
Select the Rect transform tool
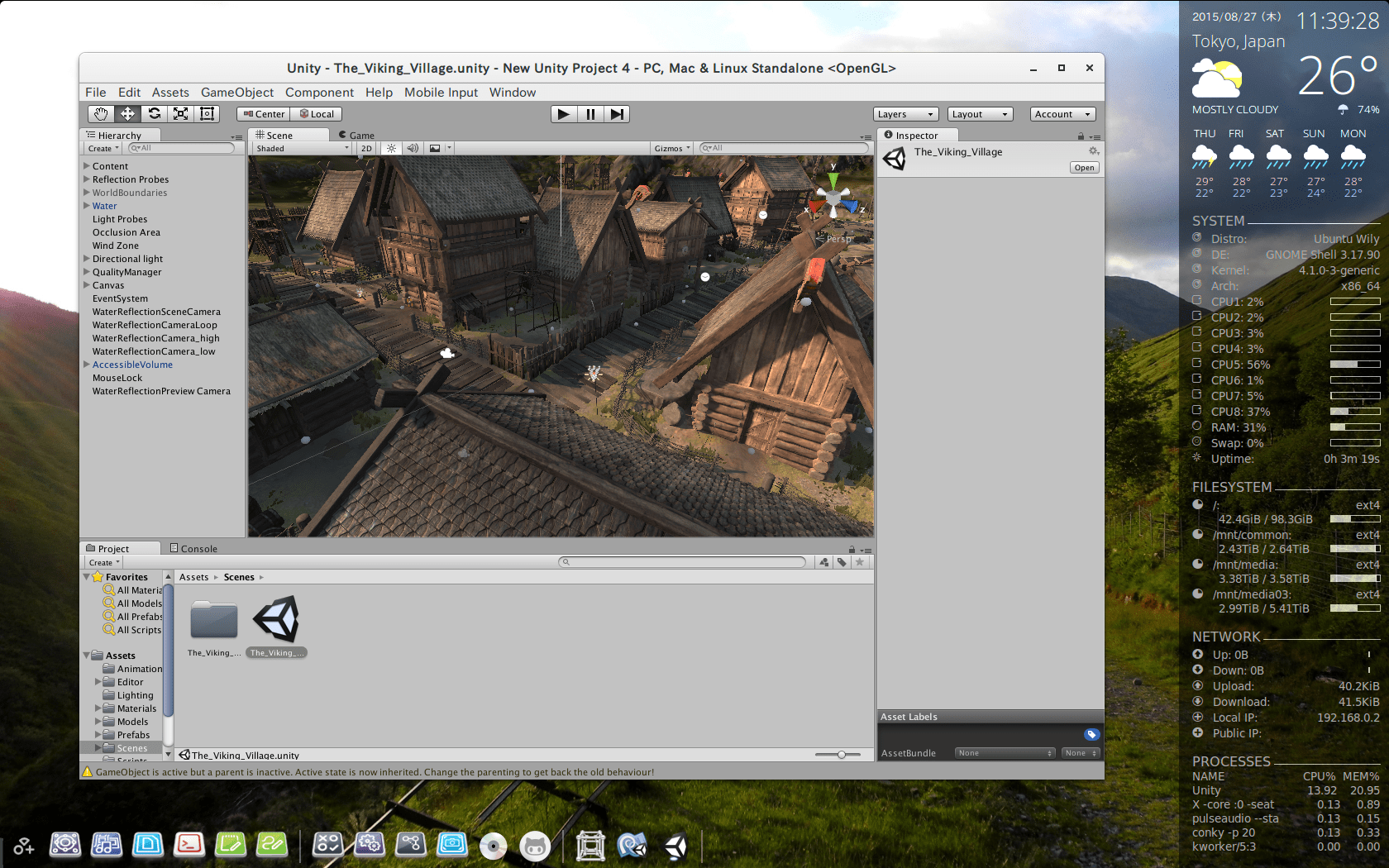tap(208, 113)
